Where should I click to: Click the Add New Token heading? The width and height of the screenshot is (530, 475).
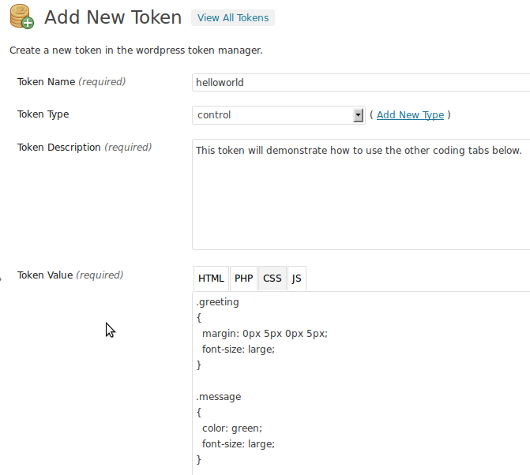[113, 17]
